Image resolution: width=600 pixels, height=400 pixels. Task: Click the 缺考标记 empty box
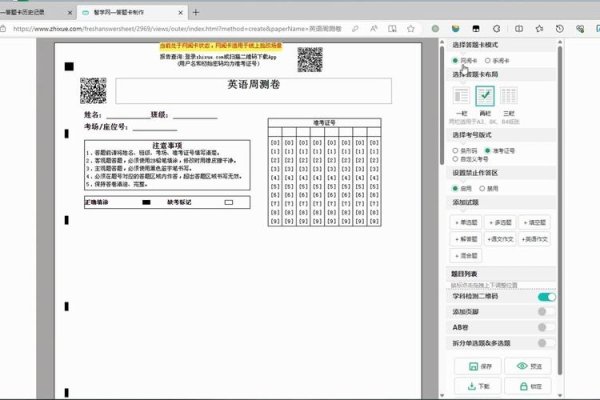[x=229, y=202]
